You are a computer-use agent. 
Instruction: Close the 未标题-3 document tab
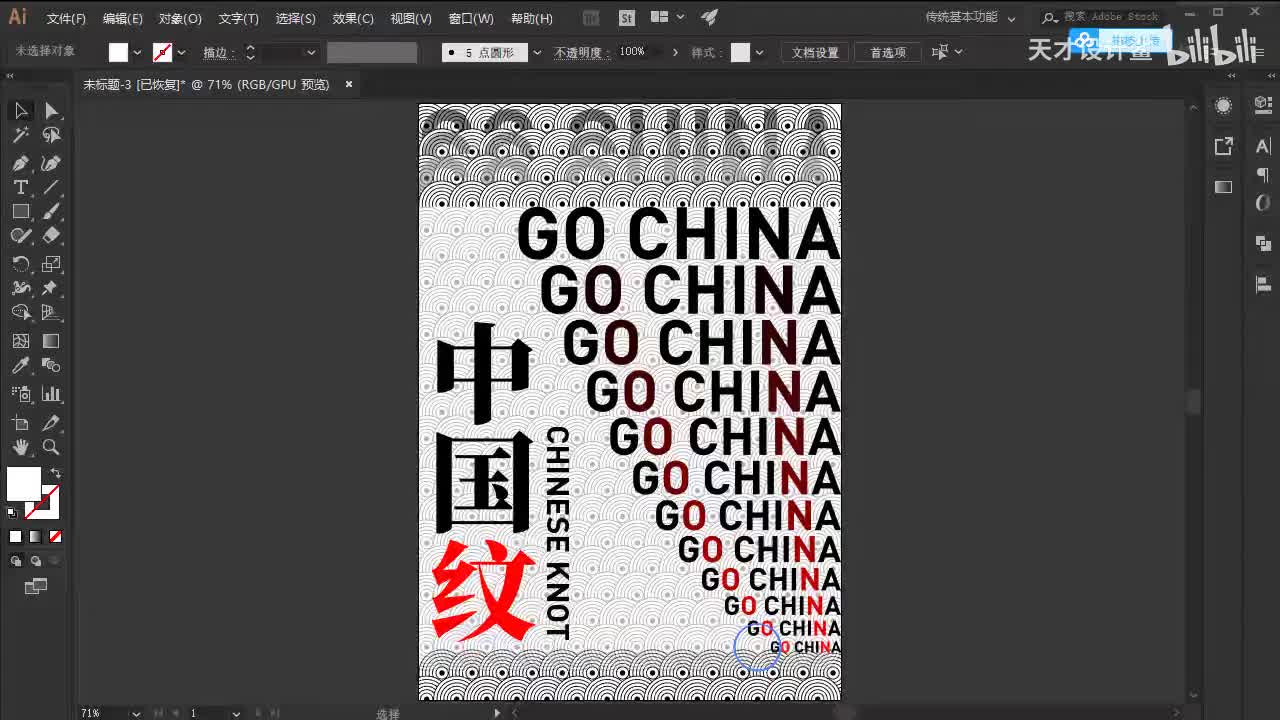(349, 85)
